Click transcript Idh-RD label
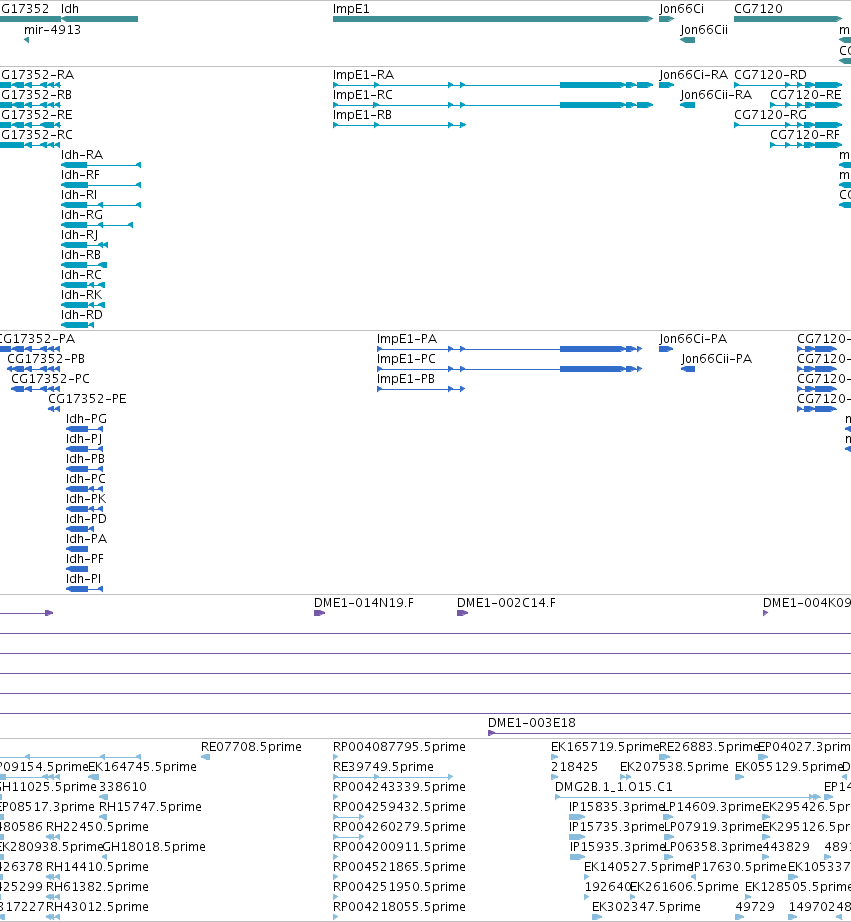The width and height of the screenshot is (851, 922). point(82,315)
